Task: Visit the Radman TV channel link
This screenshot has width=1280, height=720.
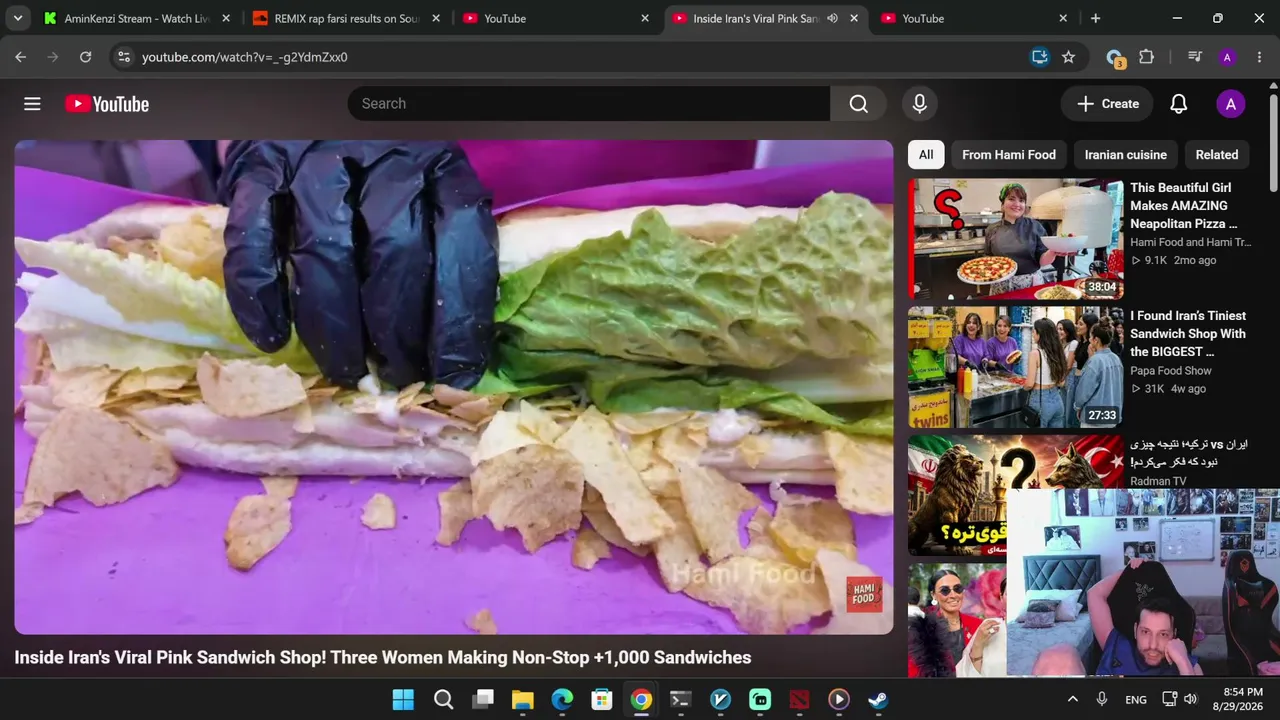Action: coord(1158,481)
